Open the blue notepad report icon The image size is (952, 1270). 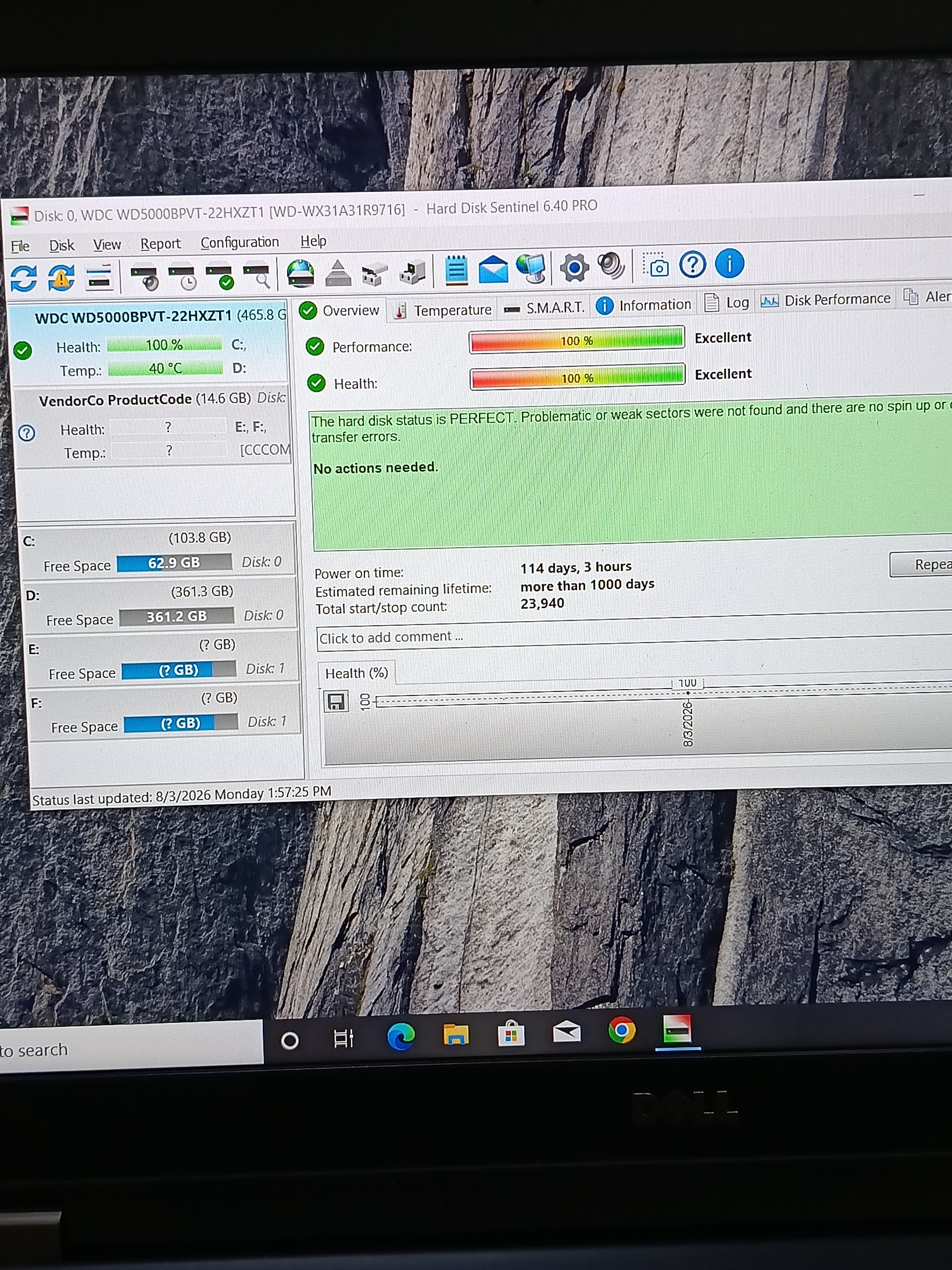456,270
